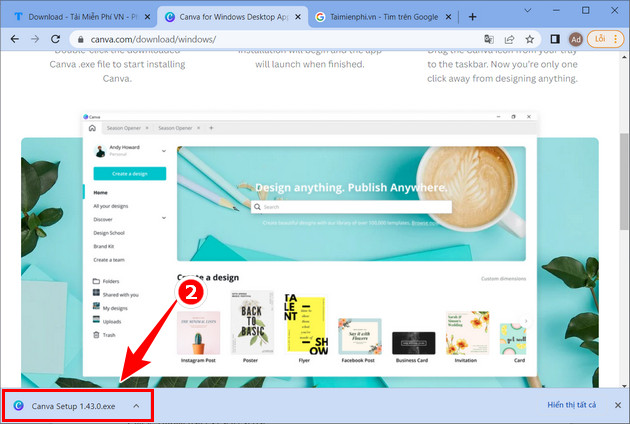Open Chrome's Lỗi menu button

point(605,39)
